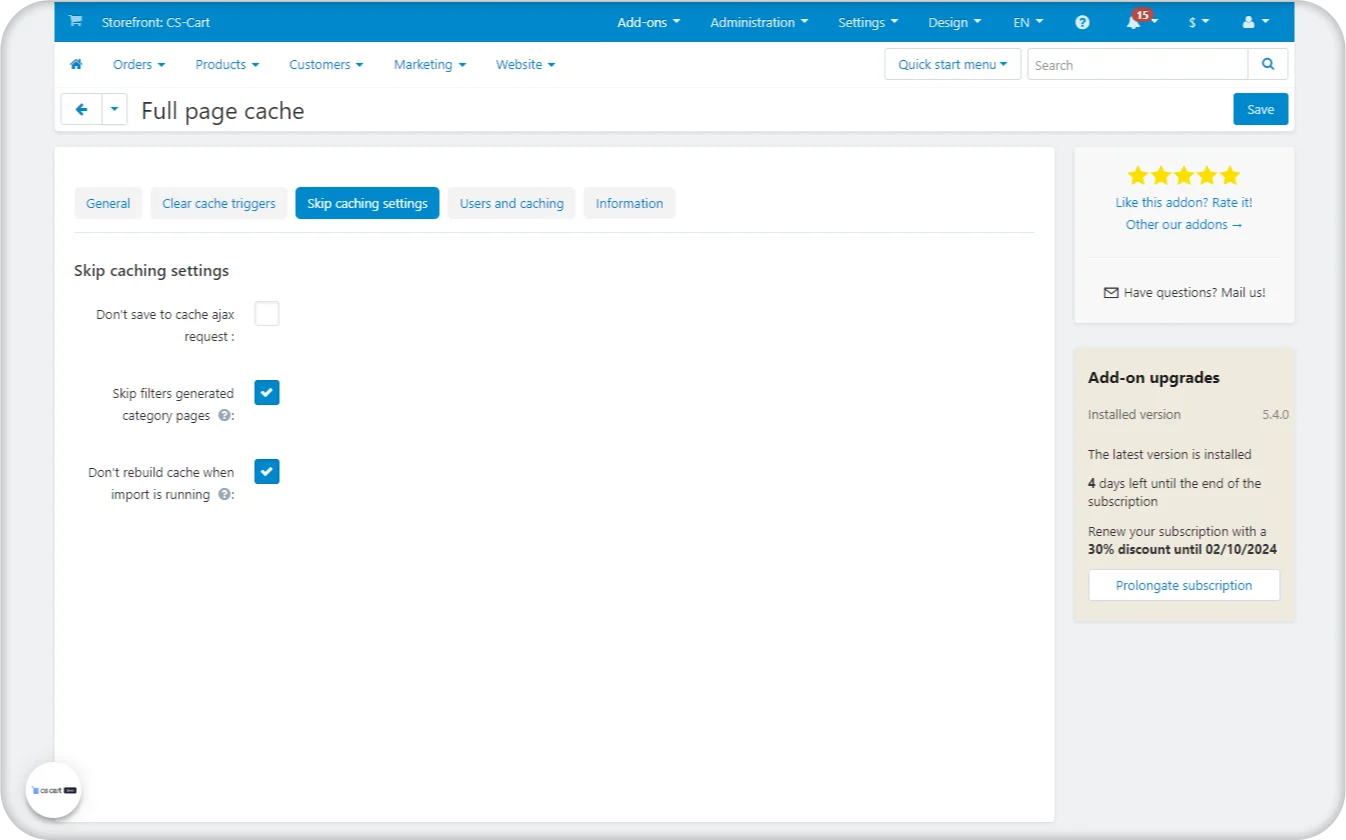1346x840 pixels.
Task: Click the five yellow rating stars
Action: tap(1184, 176)
